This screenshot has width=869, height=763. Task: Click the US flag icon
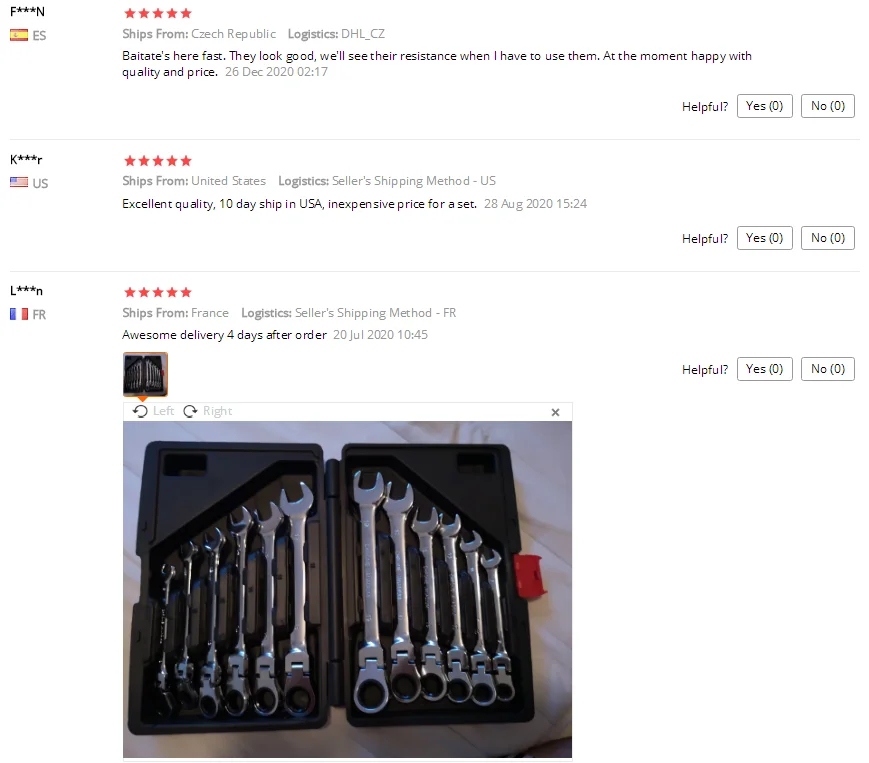tap(19, 182)
